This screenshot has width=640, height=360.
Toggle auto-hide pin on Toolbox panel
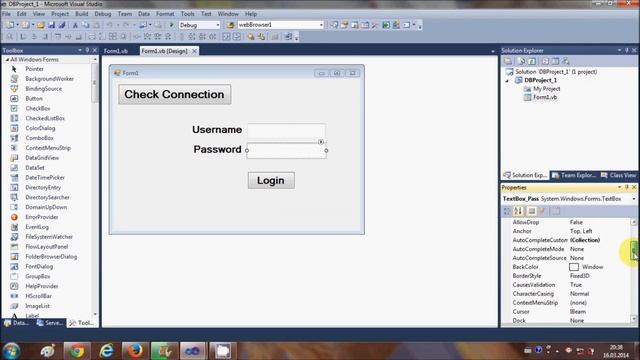click(x=87, y=50)
